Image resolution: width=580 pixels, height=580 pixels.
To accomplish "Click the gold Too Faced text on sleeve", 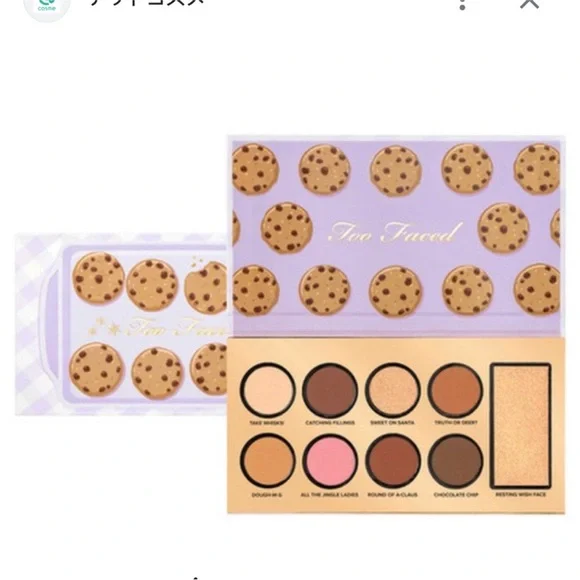I will click(x=178, y=327).
